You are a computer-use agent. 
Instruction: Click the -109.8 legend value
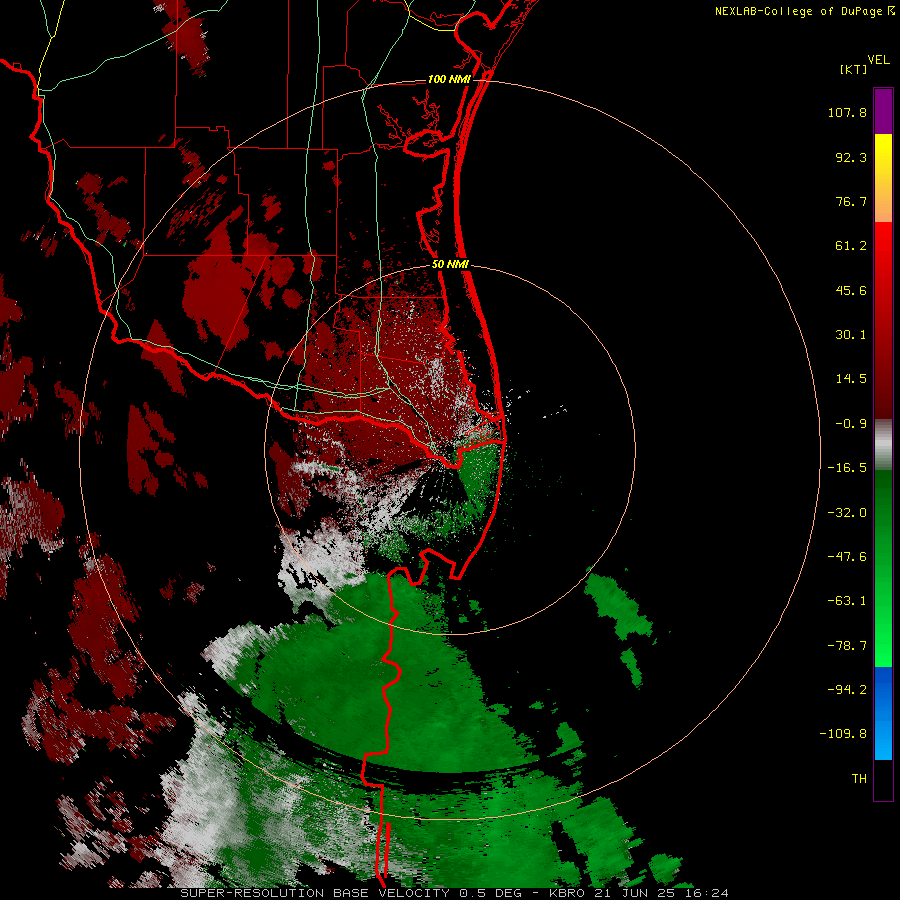pyautogui.click(x=843, y=734)
